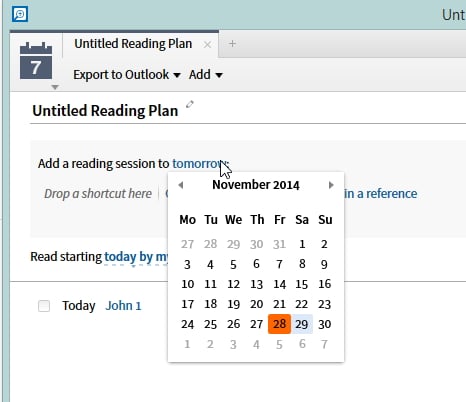Open the John 1 reading link

pyautogui.click(x=123, y=306)
